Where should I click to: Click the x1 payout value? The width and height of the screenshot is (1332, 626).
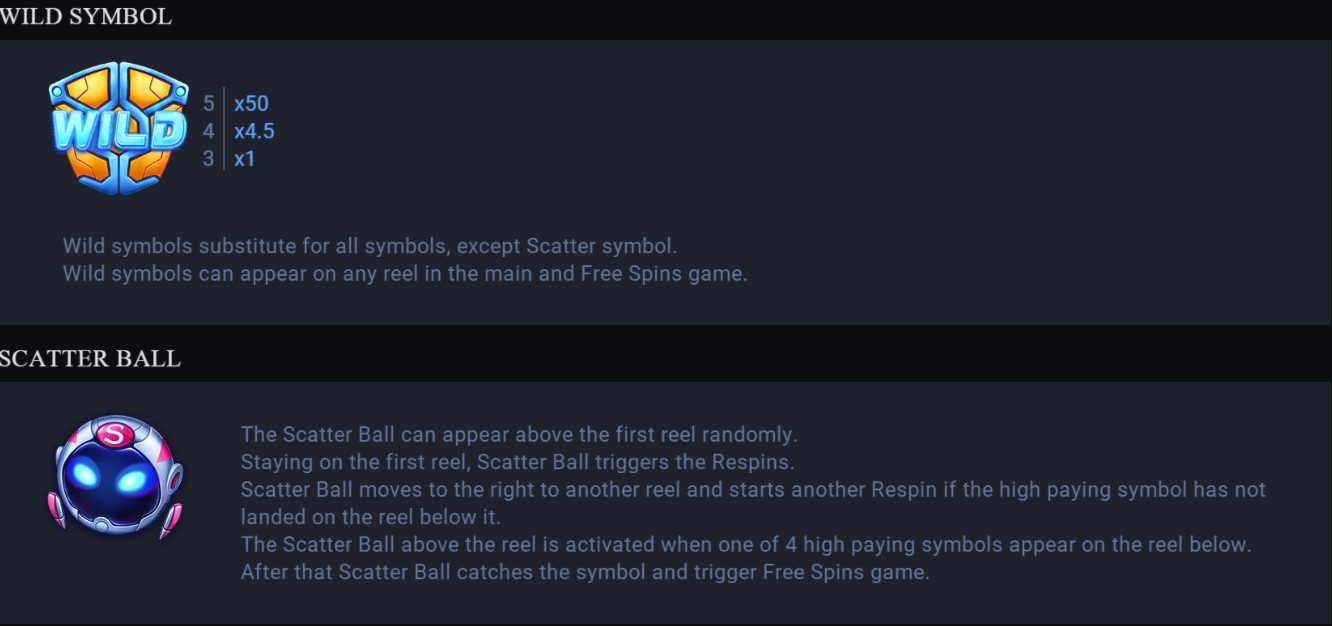(244, 158)
